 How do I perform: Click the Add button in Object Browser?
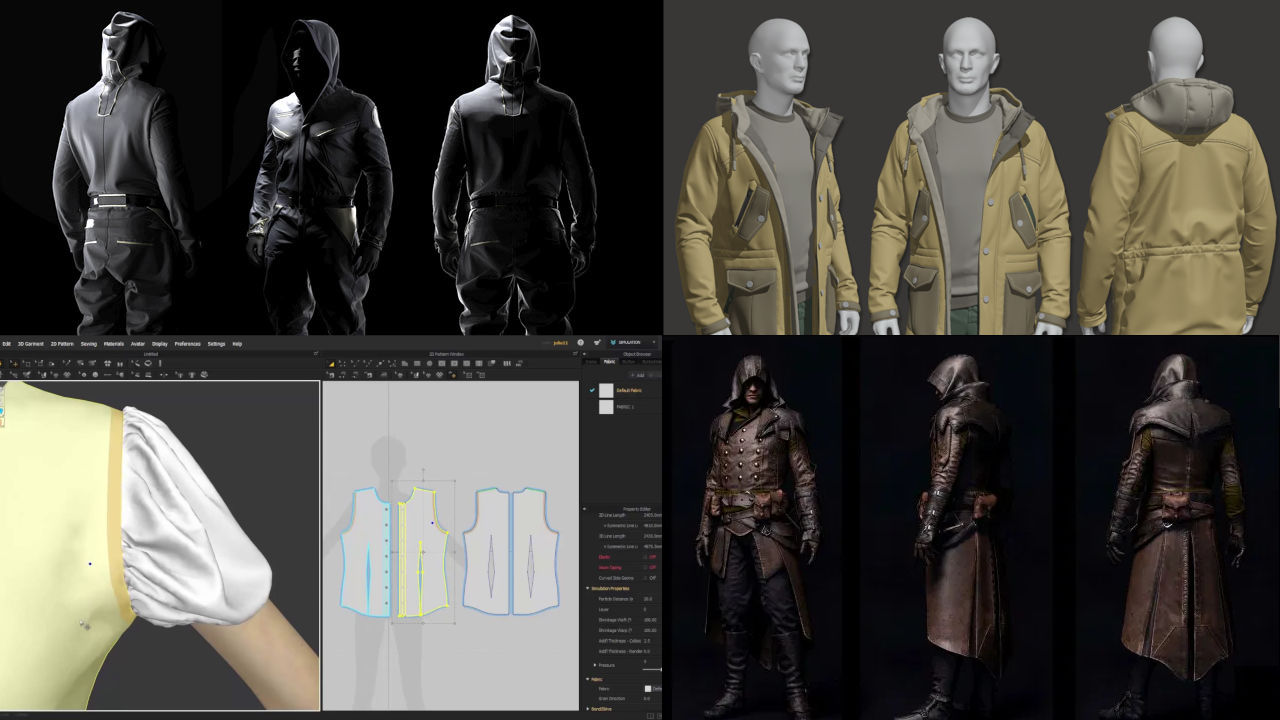(636, 375)
